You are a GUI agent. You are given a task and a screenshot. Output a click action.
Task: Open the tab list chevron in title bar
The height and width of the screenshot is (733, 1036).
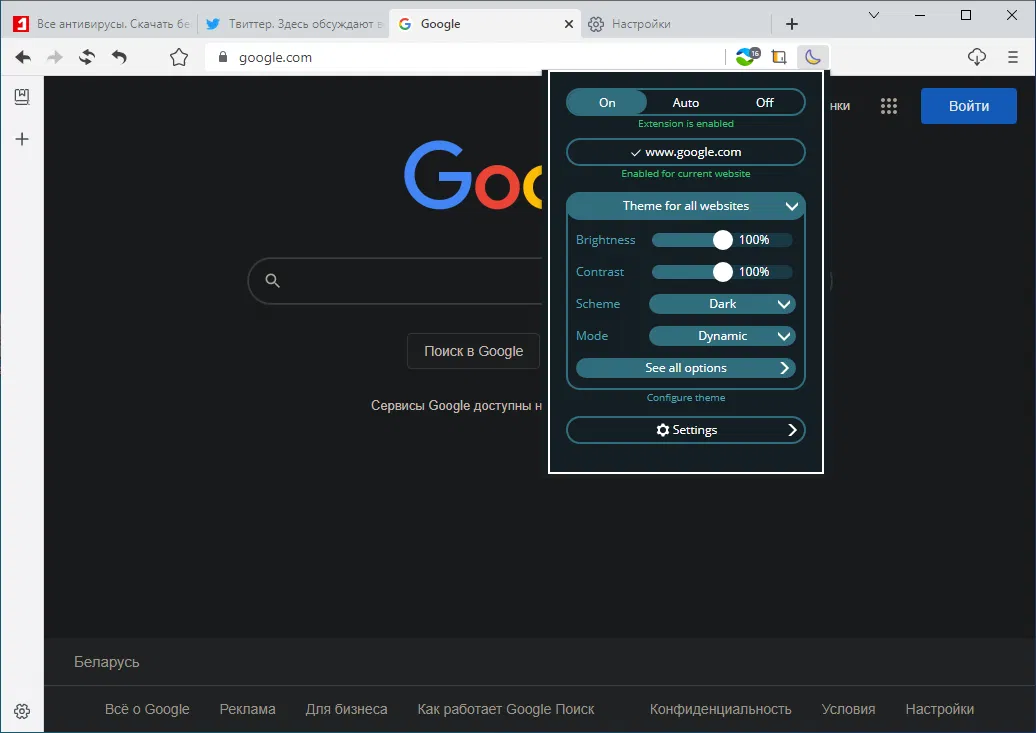(873, 15)
